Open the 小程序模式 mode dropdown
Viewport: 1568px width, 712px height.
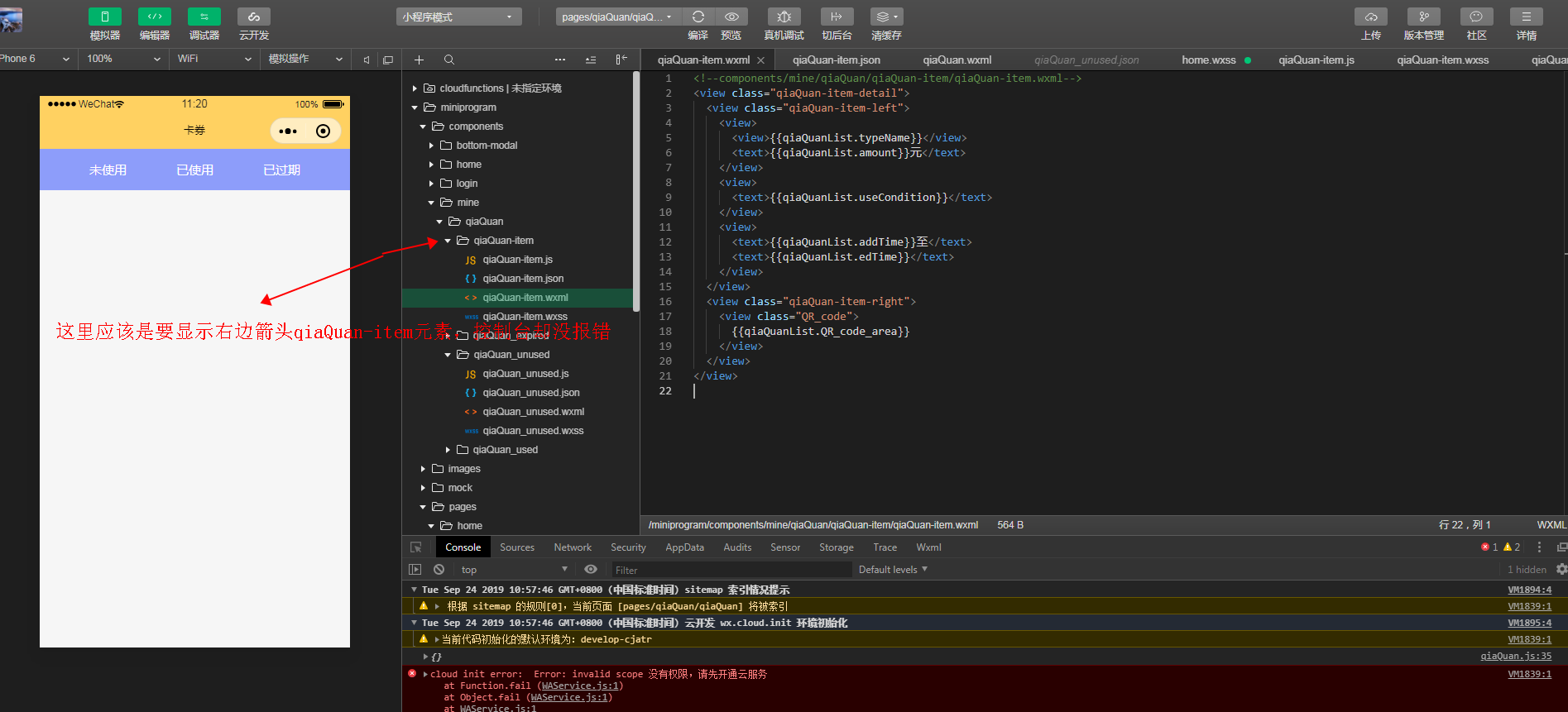pyautogui.click(x=458, y=17)
